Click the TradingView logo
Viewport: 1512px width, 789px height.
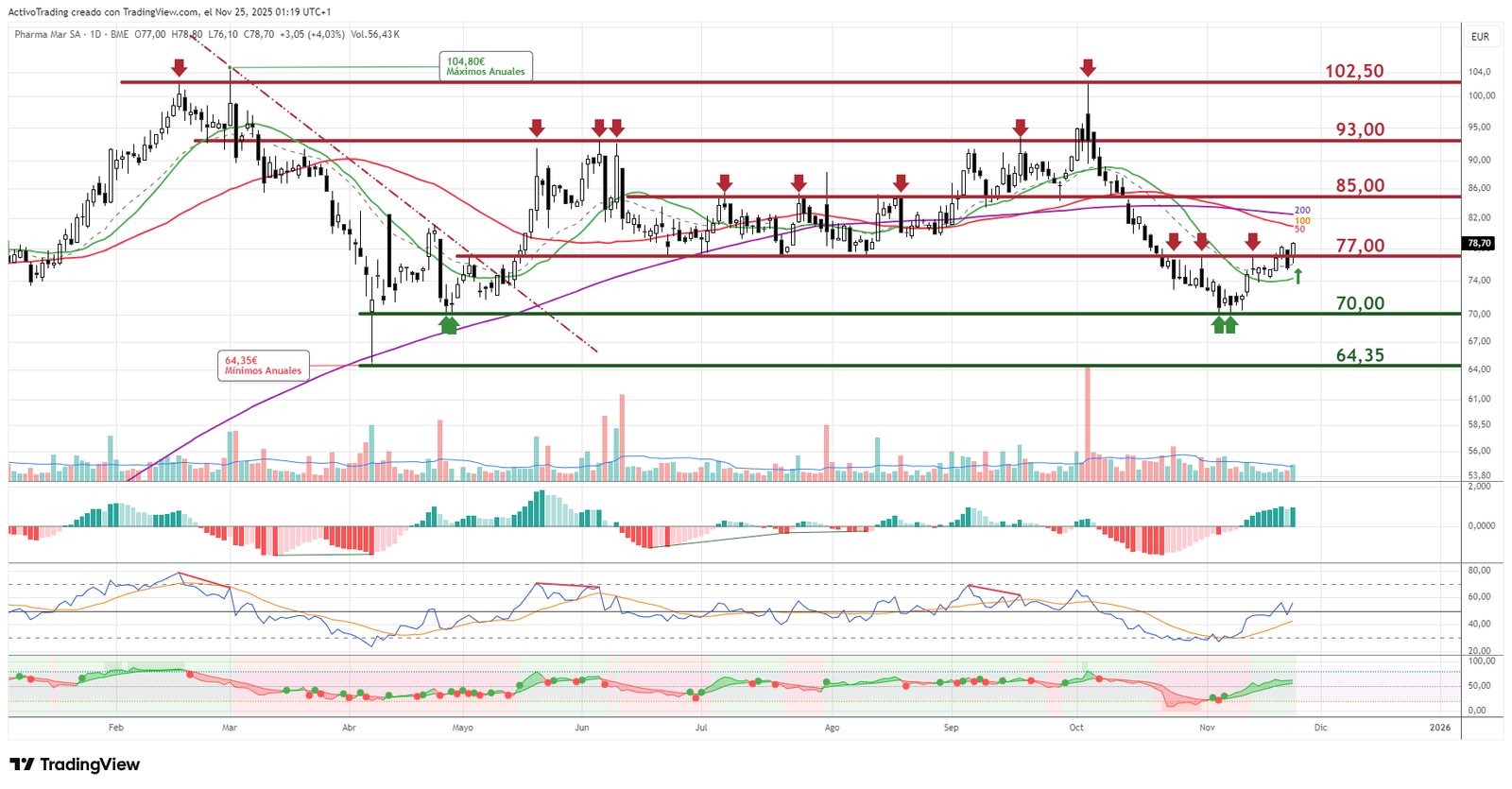(x=75, y=764)
